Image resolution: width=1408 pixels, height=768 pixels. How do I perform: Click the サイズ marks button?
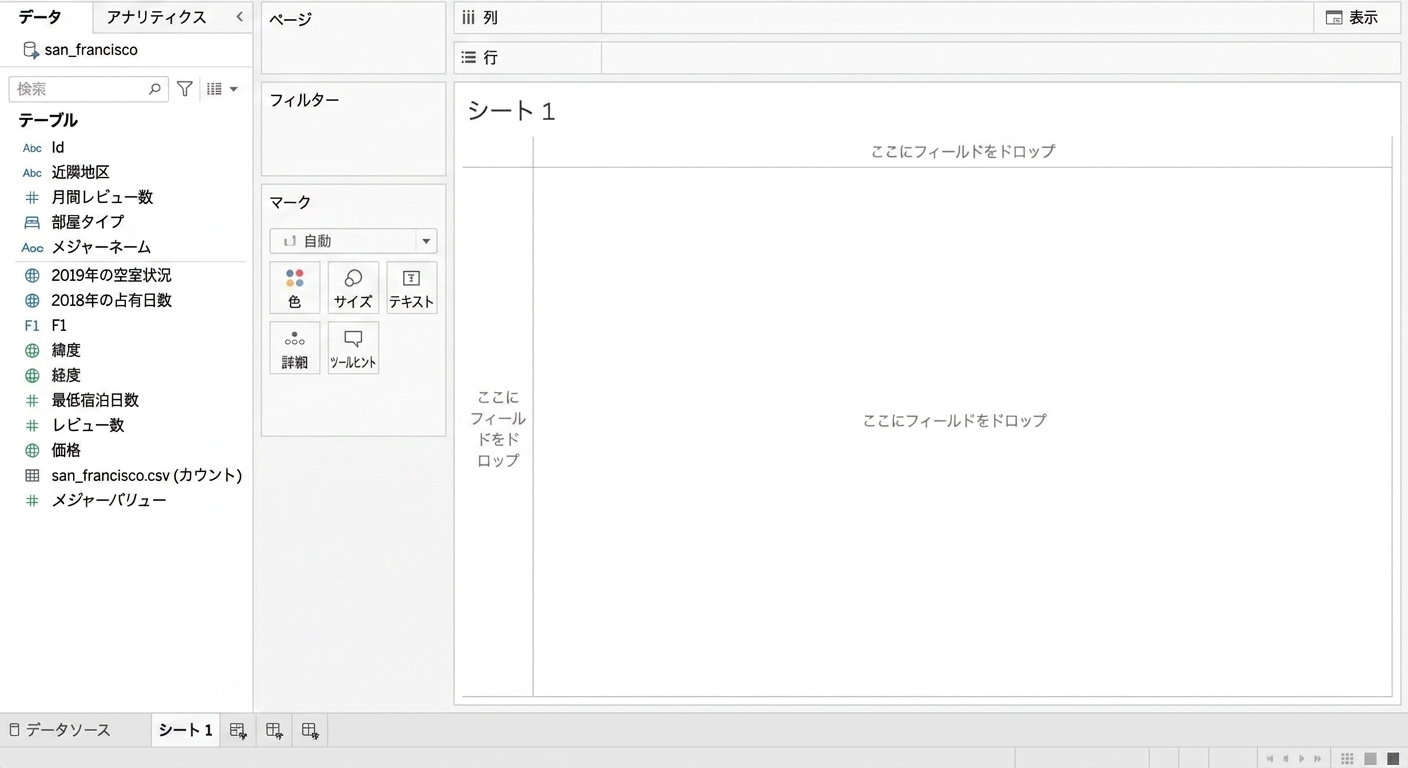point(353,288)
